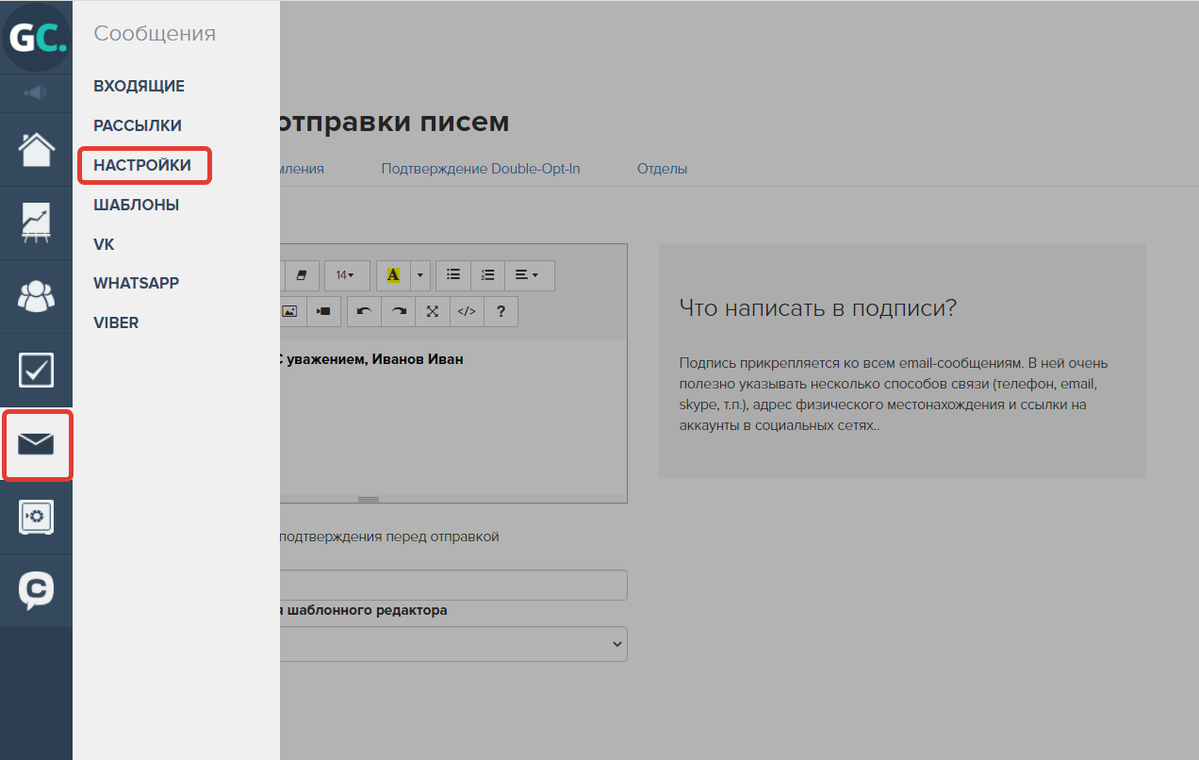The height and width of the screenshot is (760, 1199).
Task: Click the eraser clear-formatting tool
Action: (x=301, y=275)
